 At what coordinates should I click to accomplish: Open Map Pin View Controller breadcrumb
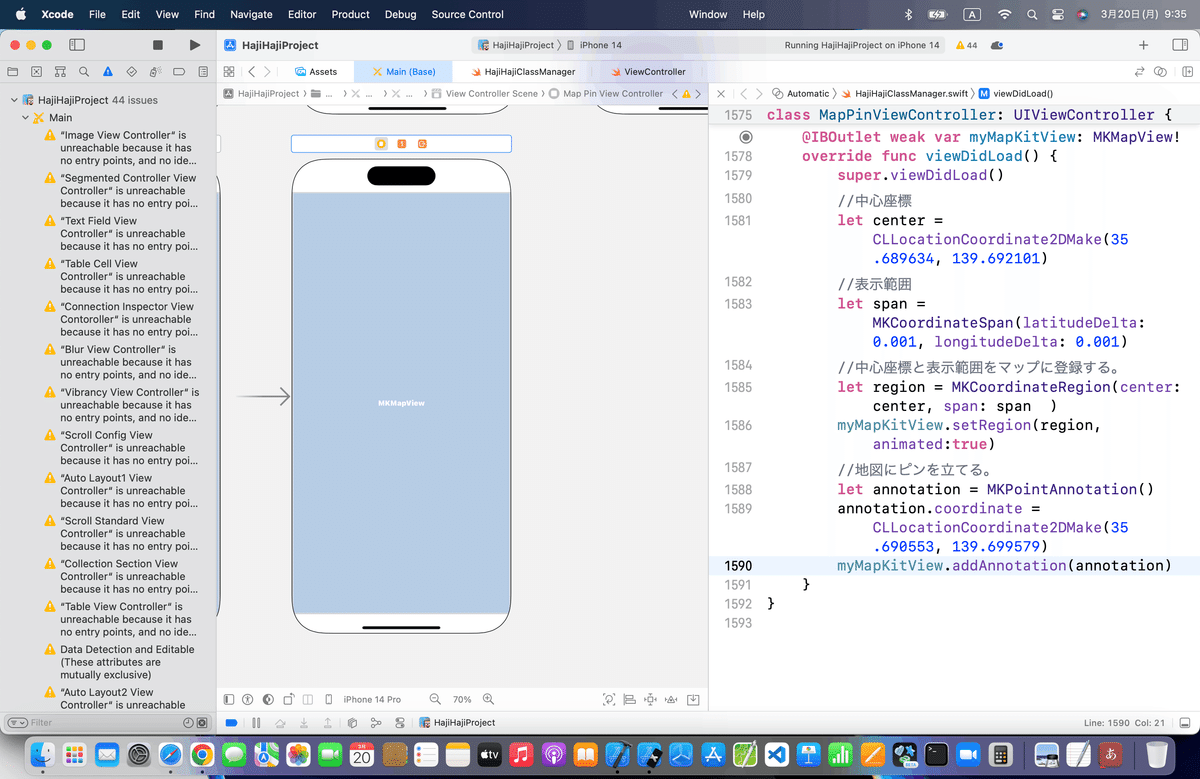tap(606, 93)
